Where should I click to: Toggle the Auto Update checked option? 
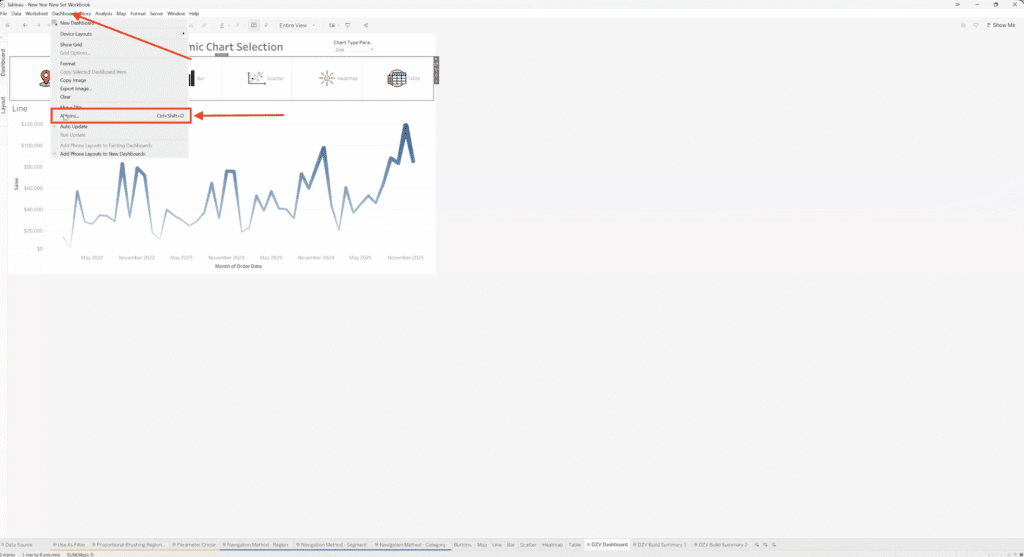coord(73,127)
